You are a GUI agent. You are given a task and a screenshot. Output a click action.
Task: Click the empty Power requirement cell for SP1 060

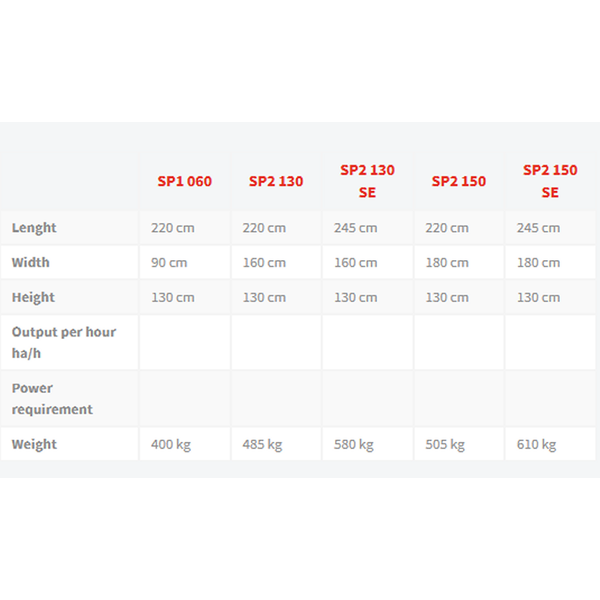pyautogui.click(x=184, y=398)
